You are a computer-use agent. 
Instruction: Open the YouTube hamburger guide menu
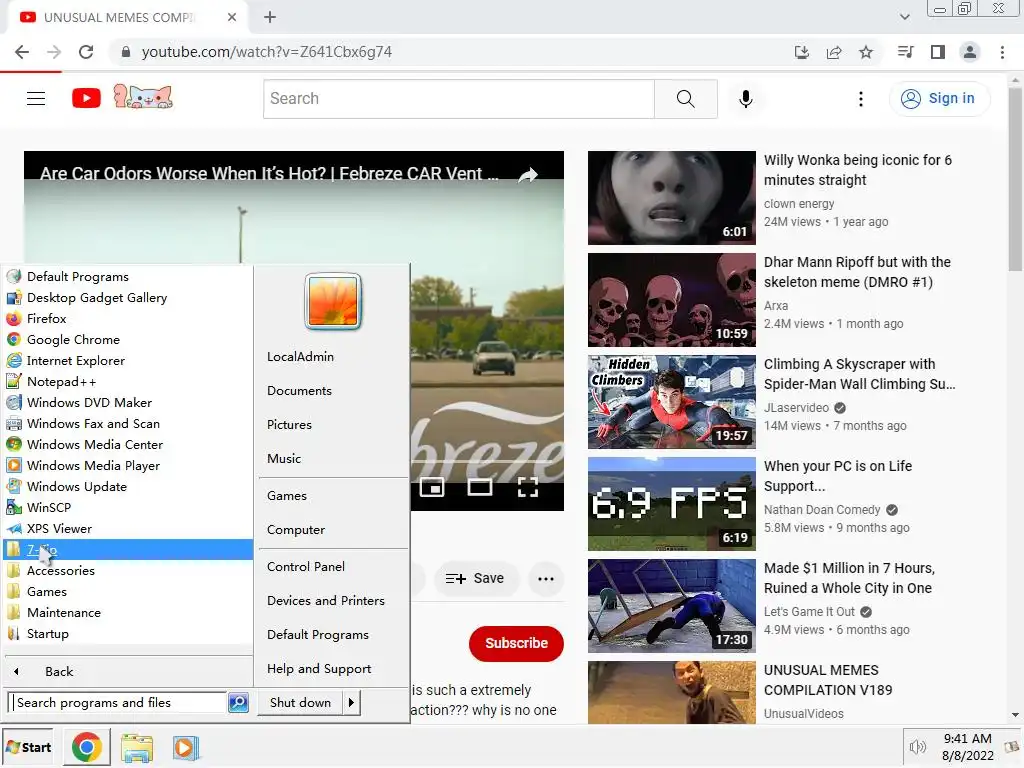pyautogui.click(x=36, y=99)
